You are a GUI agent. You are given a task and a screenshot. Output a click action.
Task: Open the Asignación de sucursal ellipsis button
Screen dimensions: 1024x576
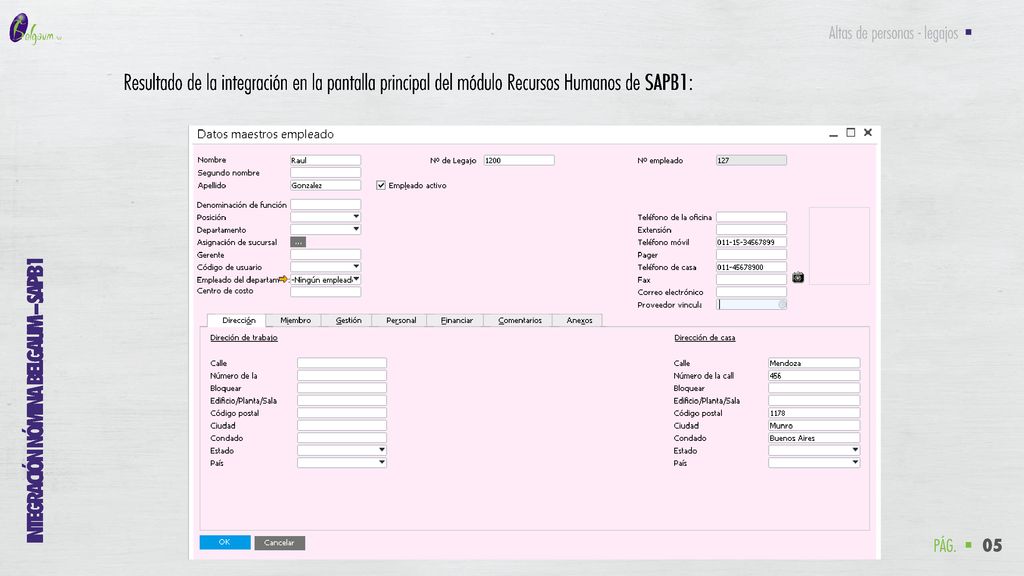pos(298,242)
